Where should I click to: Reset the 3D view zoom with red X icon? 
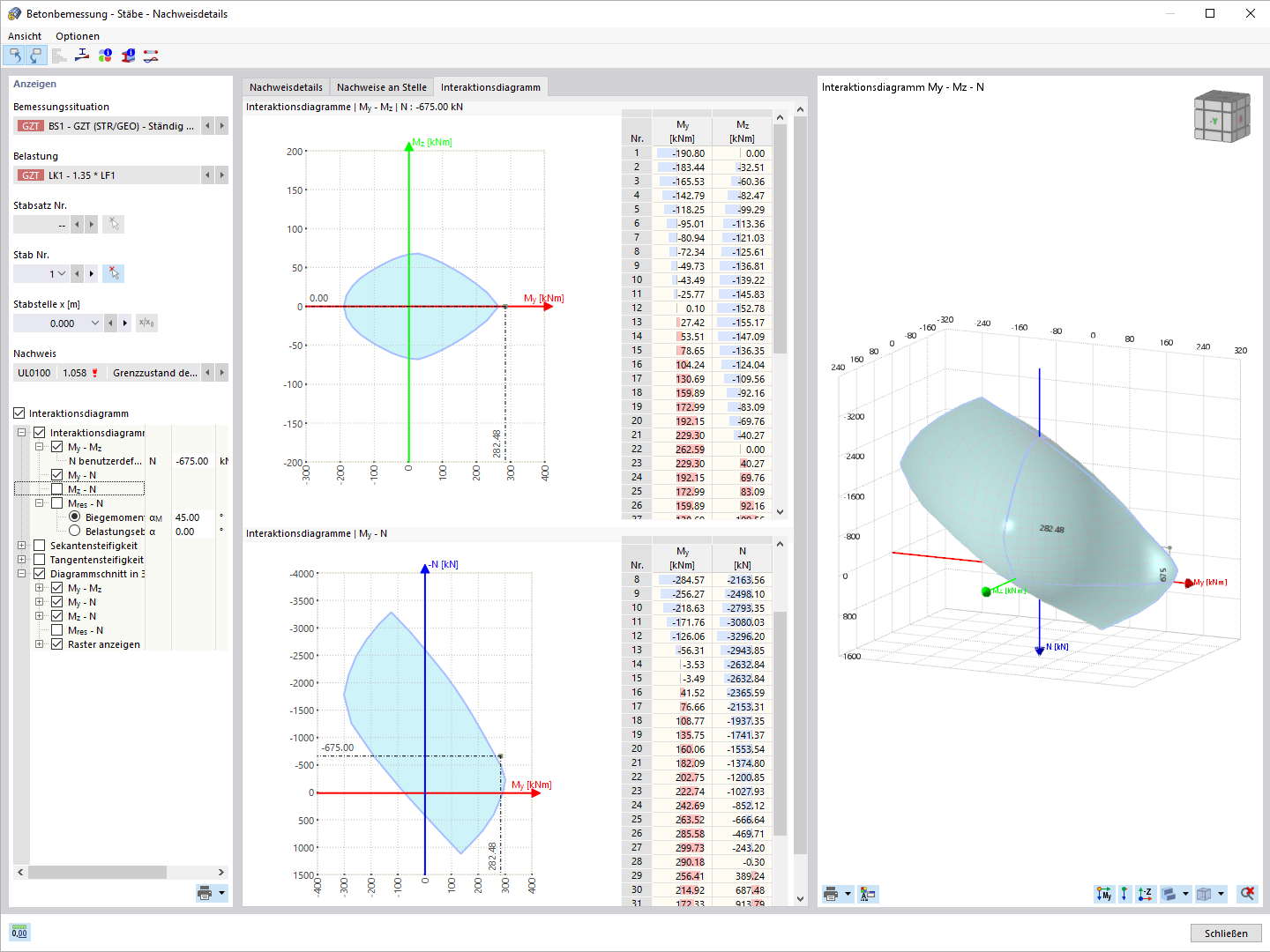1247,894
